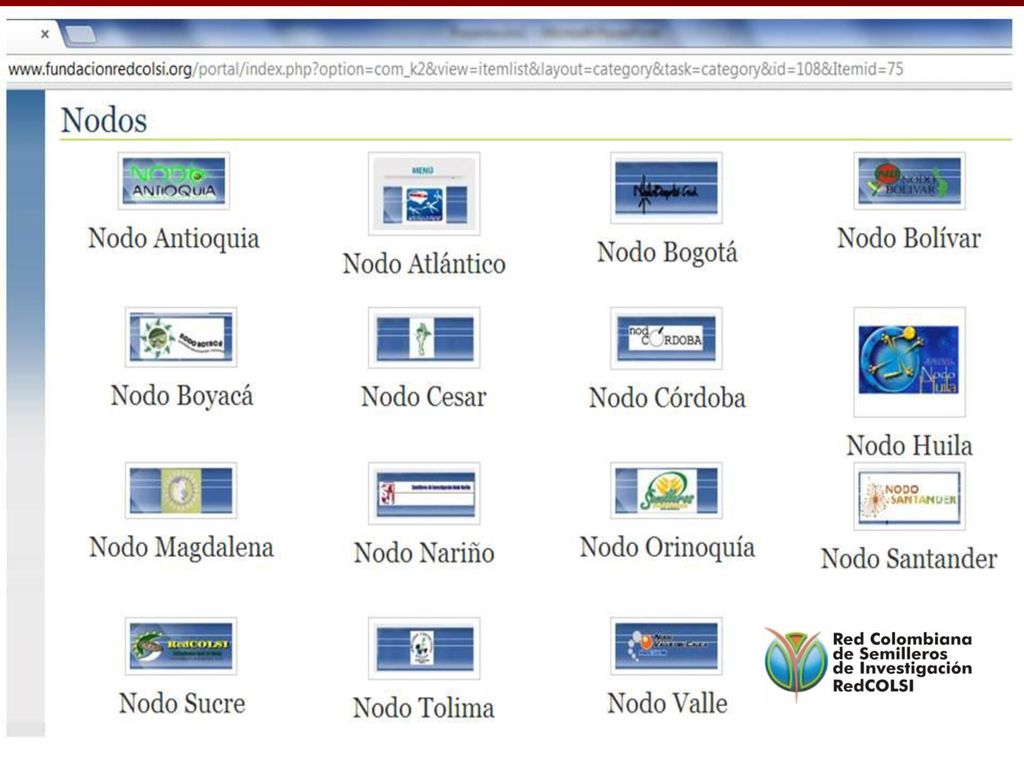
Task: Follow the Nodo Tolima link
Action: [x=424, y=708]
